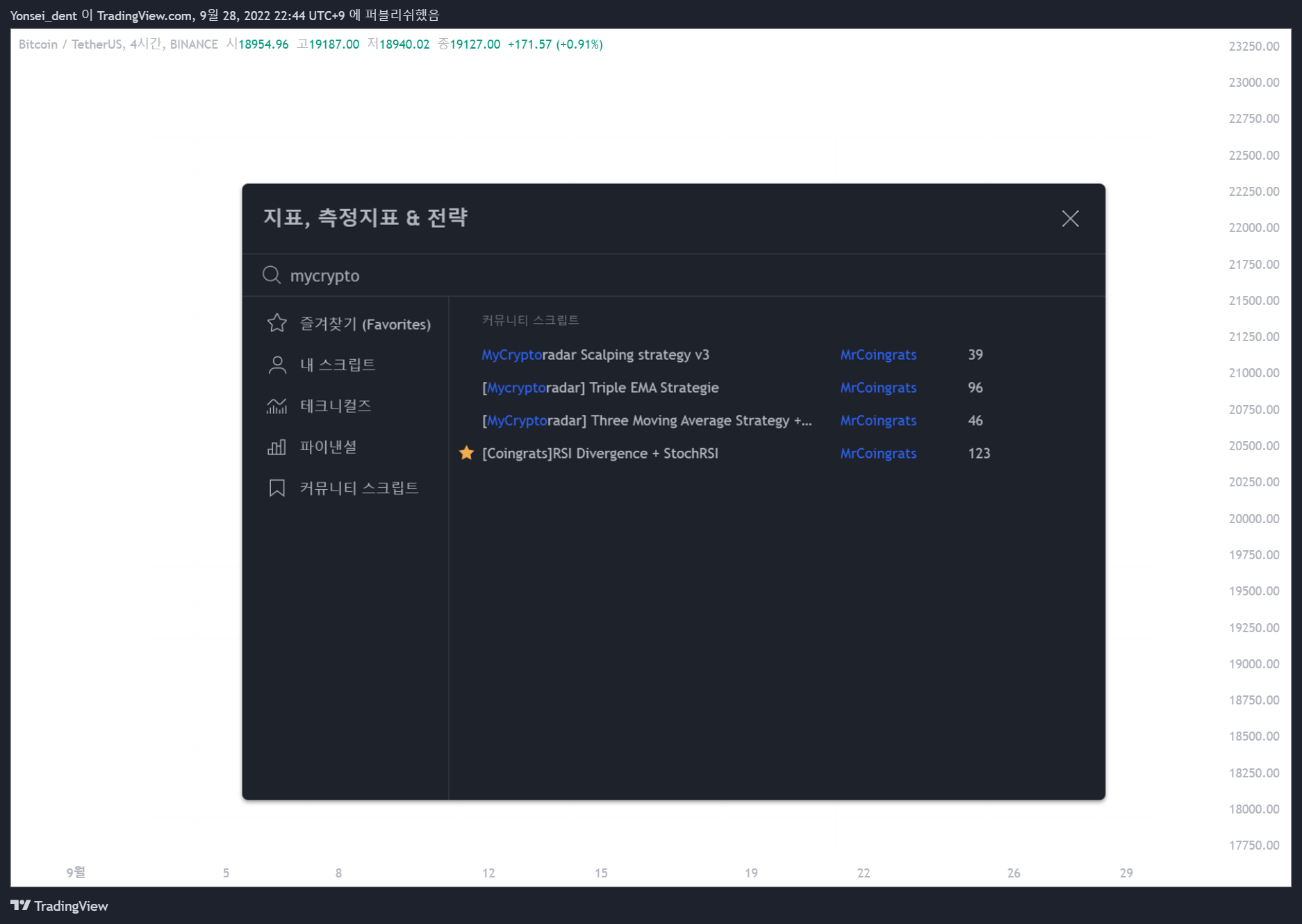Click the 커뮤니티 스크립트 bookmark icon
The height and width of the screenshot is (924, 1302).
[x=277, y=488]
